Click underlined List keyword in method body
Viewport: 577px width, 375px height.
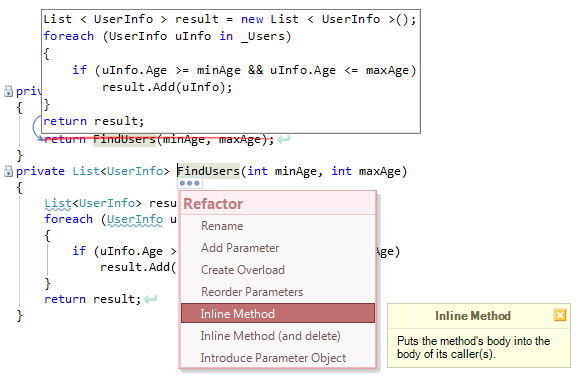click(58, 203)
